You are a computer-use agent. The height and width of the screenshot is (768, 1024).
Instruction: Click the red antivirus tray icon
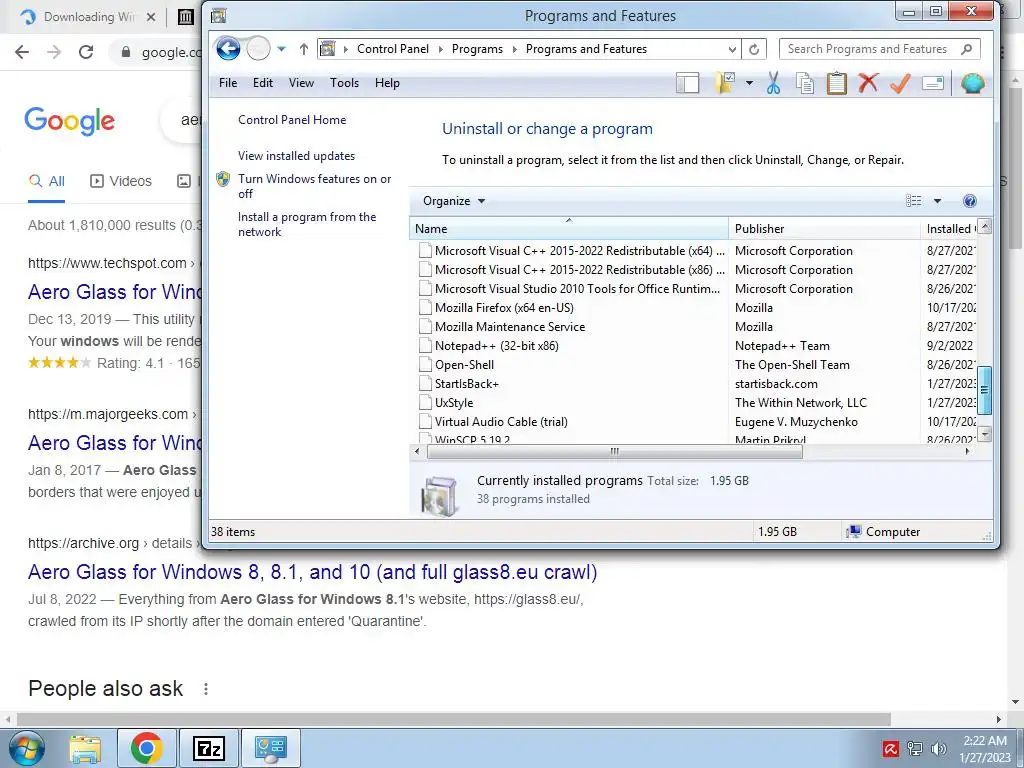(x=891, y=748)
